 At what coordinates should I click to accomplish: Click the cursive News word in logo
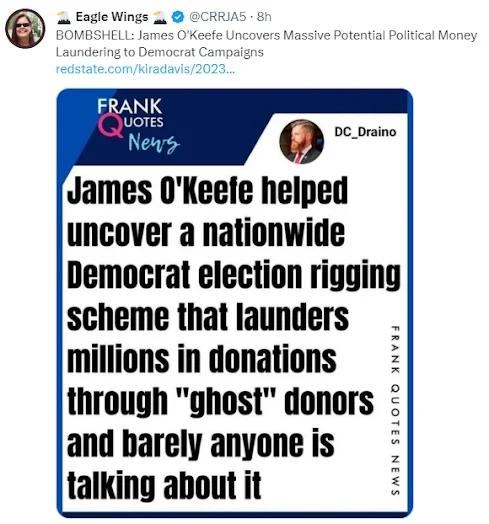click(154, 143)
